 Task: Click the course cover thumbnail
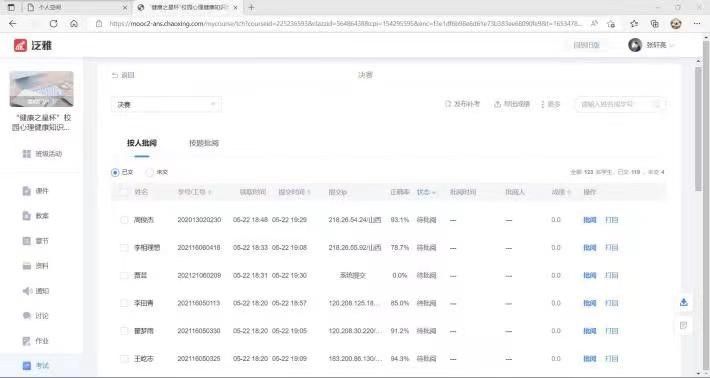pos(42,89)
